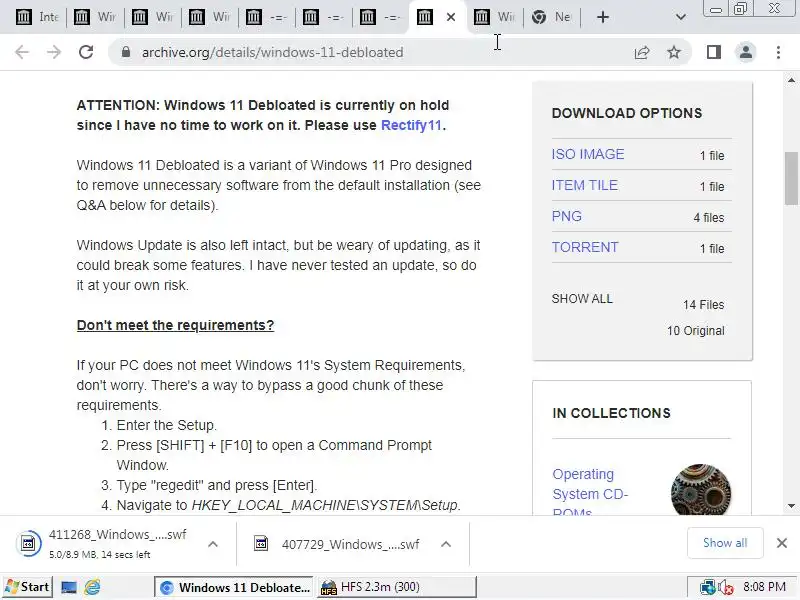Click the '4 files' count next to PNG
The height and width of the screenshot is (600, 800).
pos(709,217)
